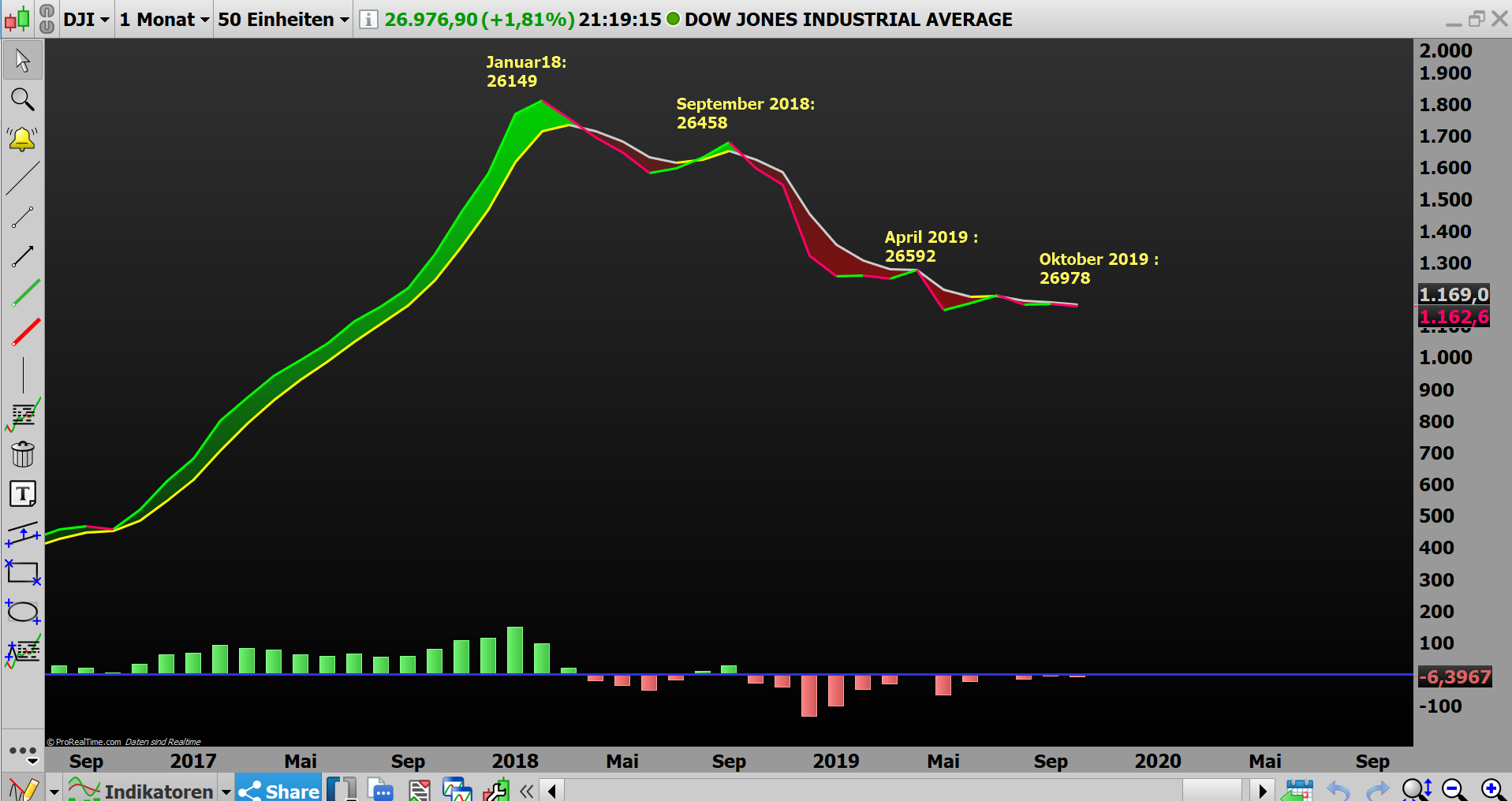Image resolution: width=1512 pixels, height=801 pixels.
Task: Collapse toolbar with double chevron
Action: pyautogui.click(x=527, y=791)
